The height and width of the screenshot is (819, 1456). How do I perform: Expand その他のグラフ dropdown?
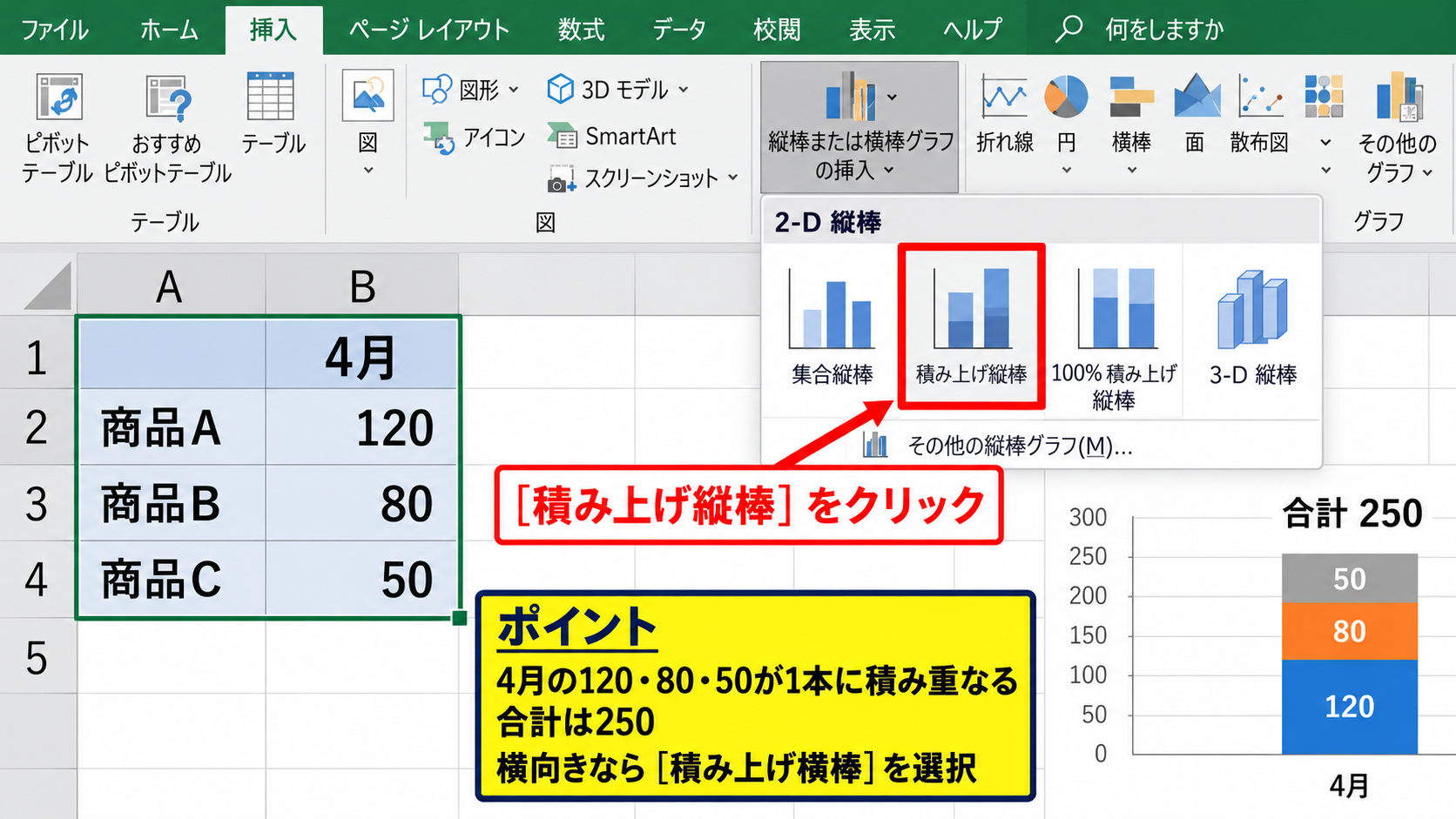(x=1397, y=128)
